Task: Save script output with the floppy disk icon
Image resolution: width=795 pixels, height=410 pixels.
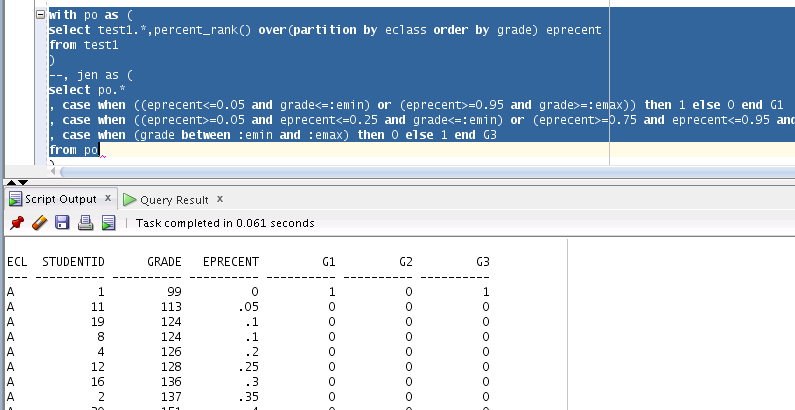Action: (62, 222)
